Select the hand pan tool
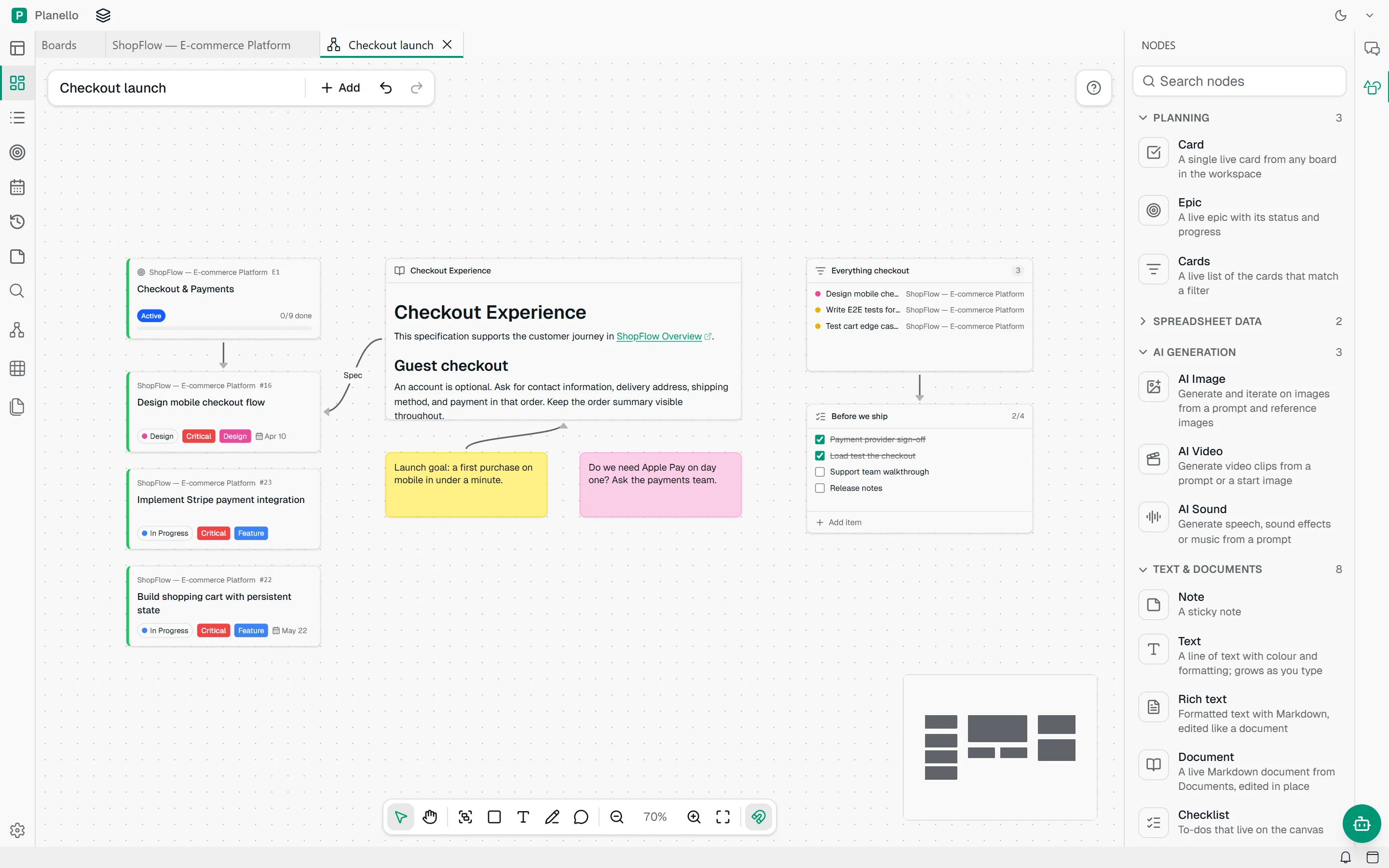Image resolution: width=1389 pixels, height=868 pixels. pos(430,817)
